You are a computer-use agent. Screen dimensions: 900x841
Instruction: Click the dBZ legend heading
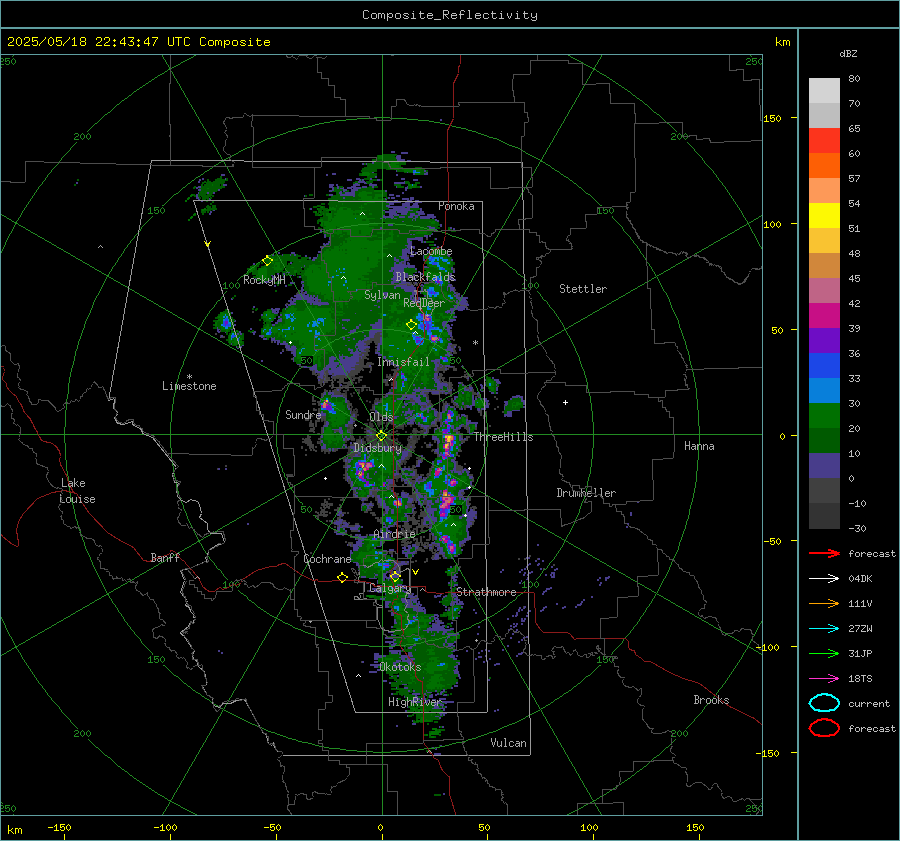click(x=848, y=53)
